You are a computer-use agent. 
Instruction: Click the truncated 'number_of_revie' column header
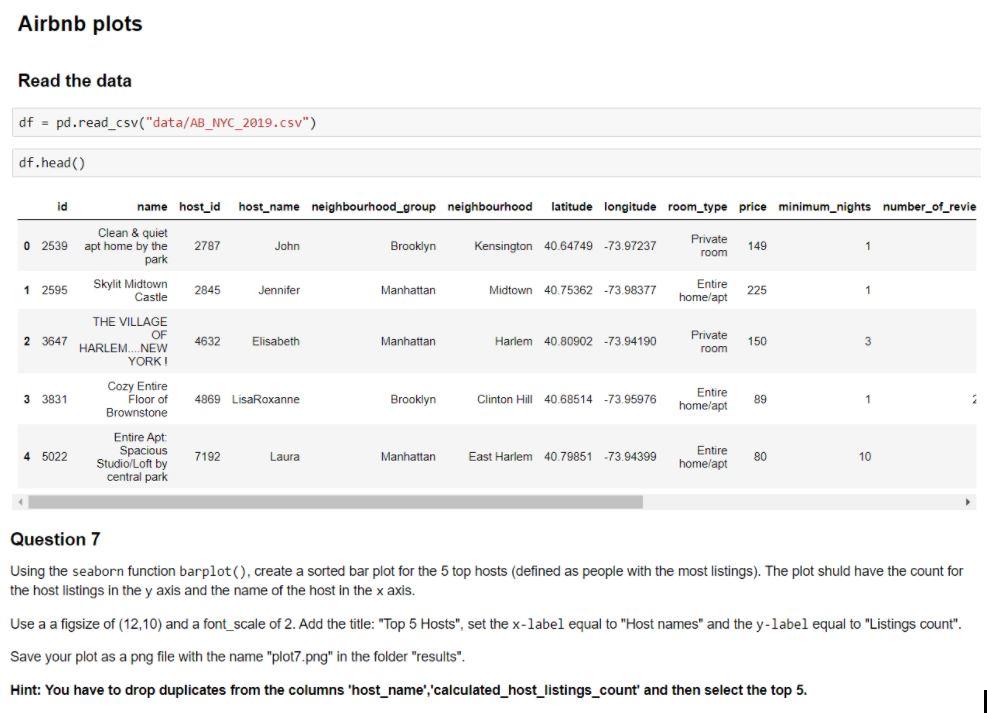point(929,206)
